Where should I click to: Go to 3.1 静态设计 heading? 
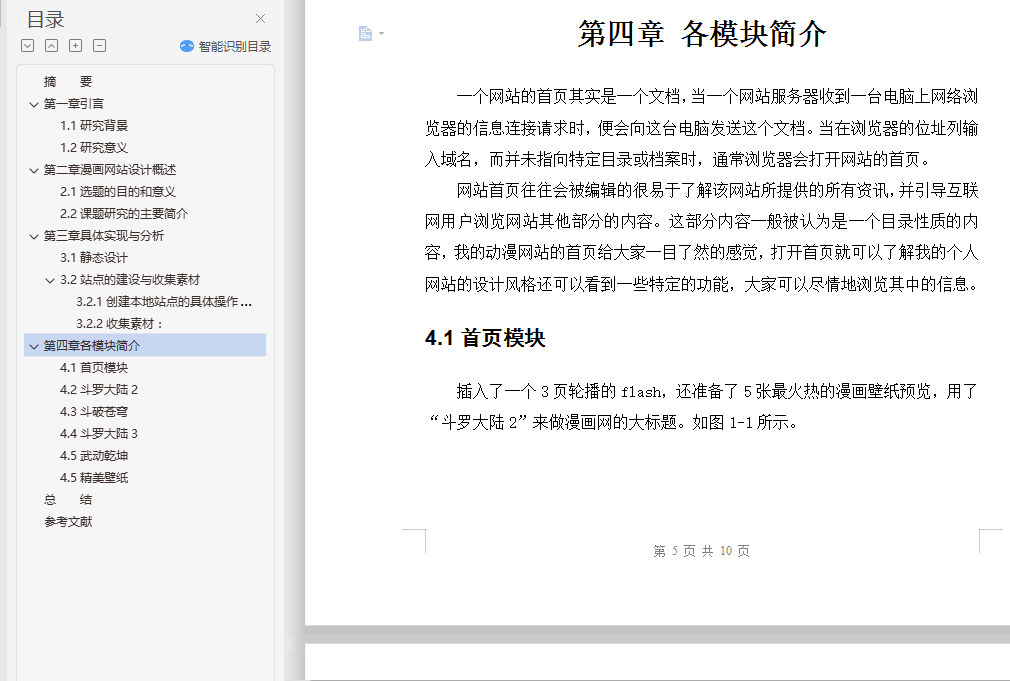[x=94, y=258]
